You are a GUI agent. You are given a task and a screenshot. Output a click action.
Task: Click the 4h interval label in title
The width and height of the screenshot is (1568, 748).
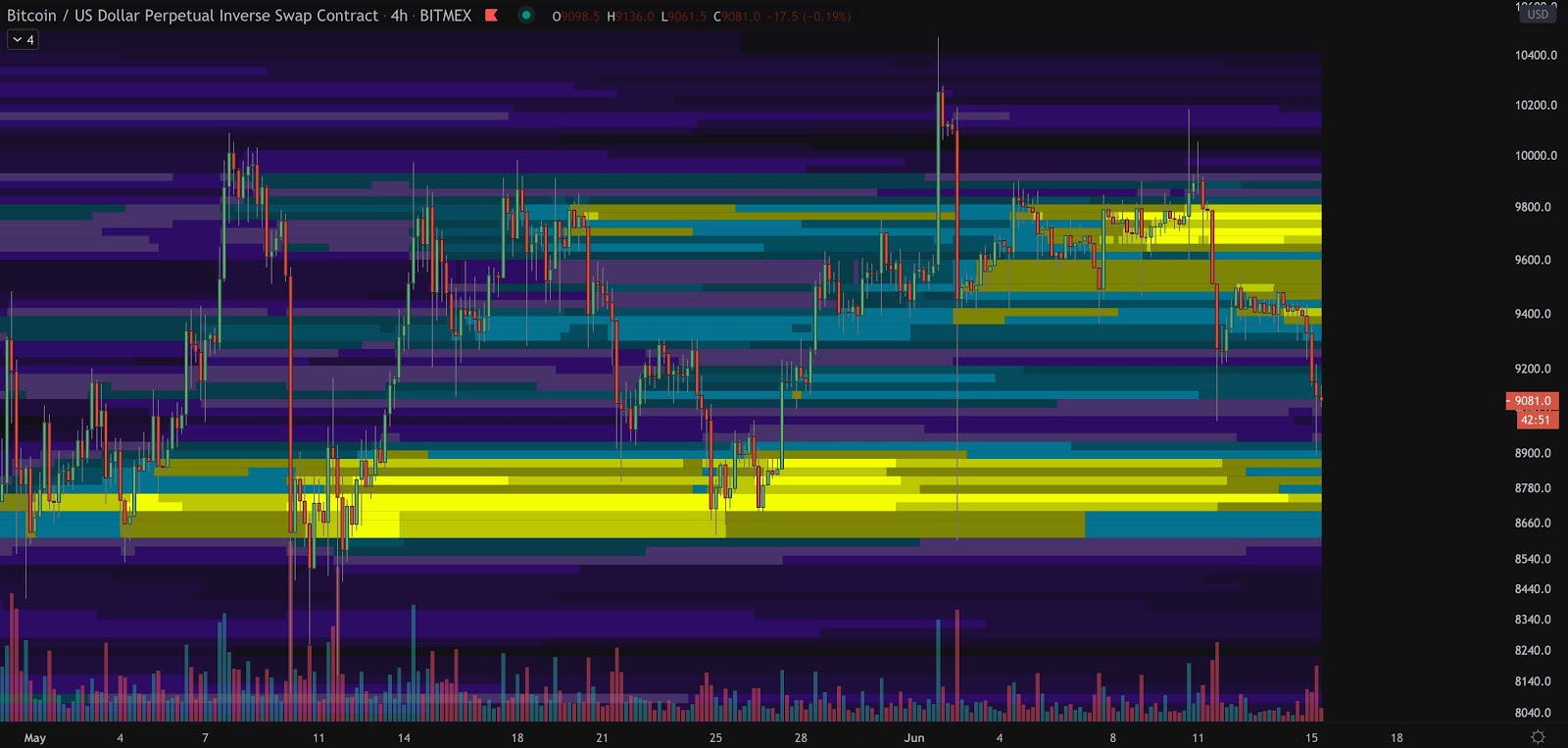click(399, 16)
